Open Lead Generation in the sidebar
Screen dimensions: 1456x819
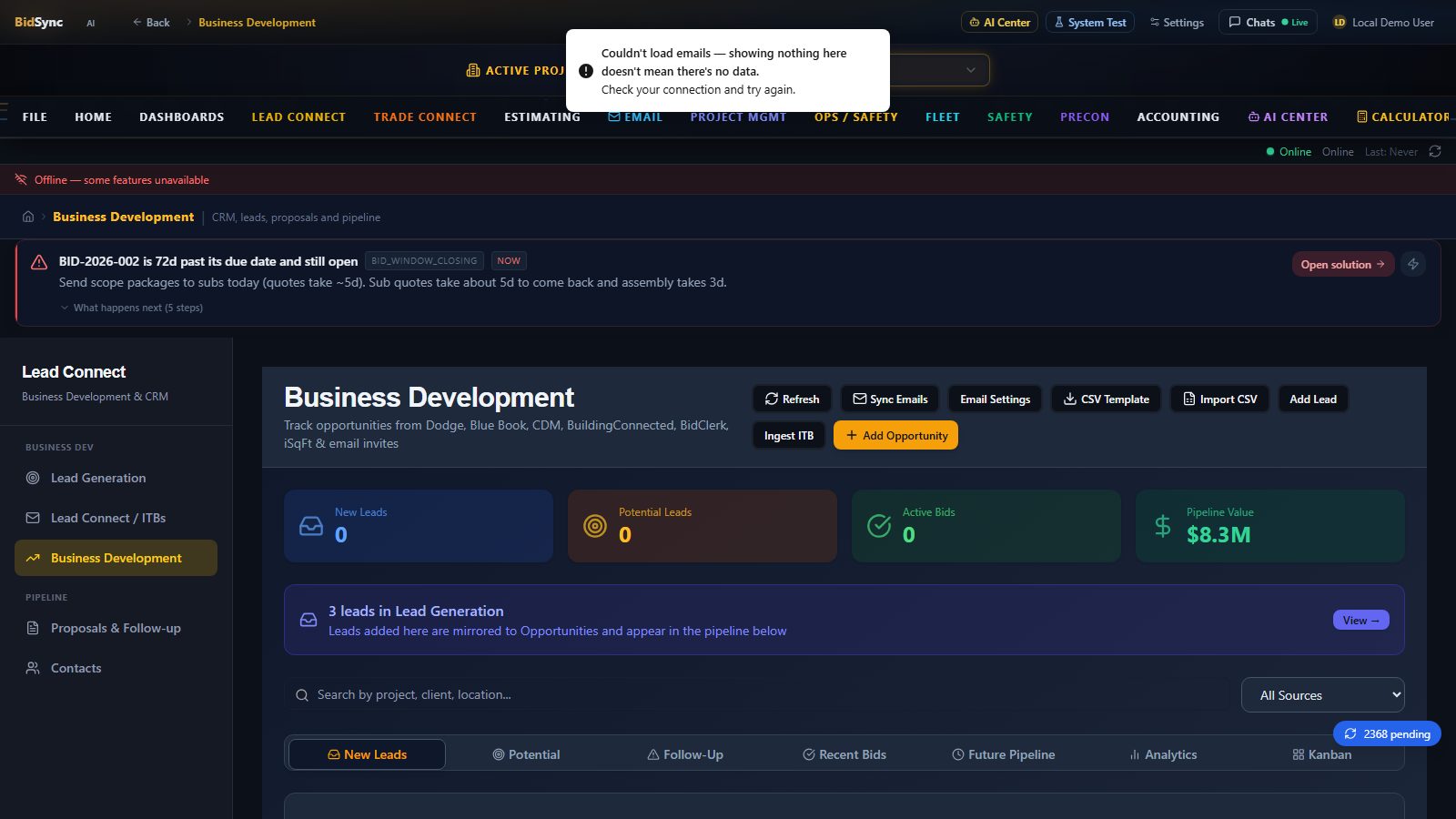(x=116, y=478)
